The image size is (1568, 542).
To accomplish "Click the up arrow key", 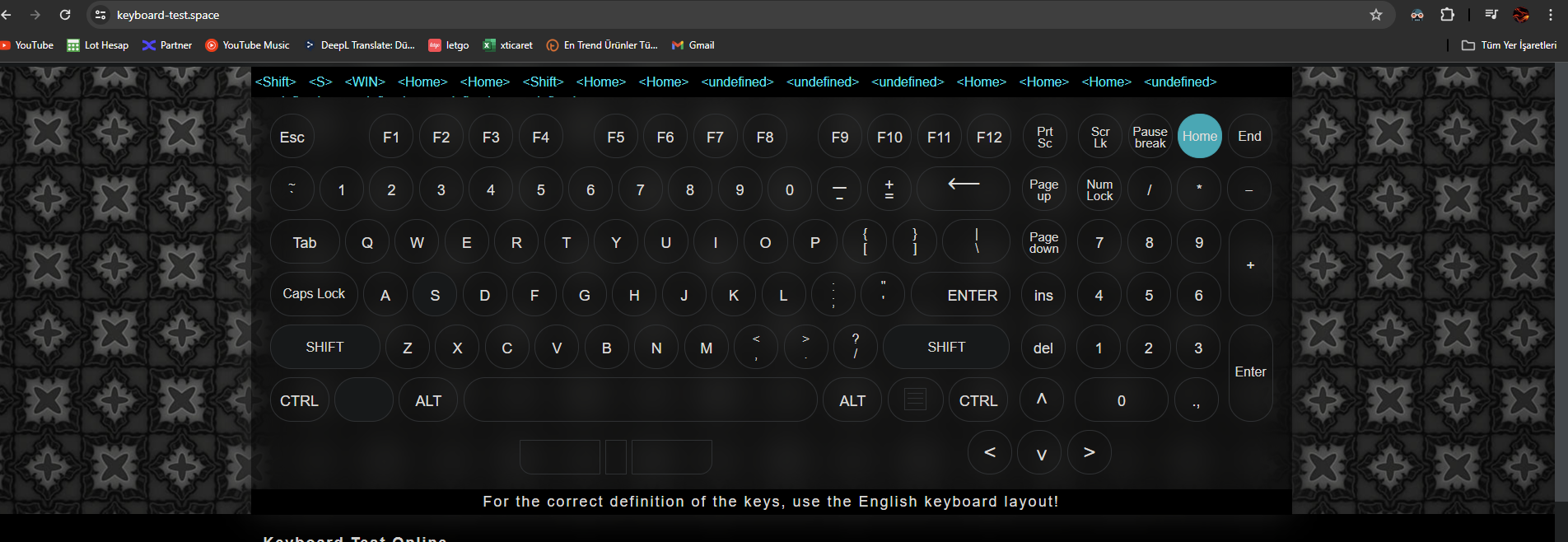I will [x=1042, y=399].
